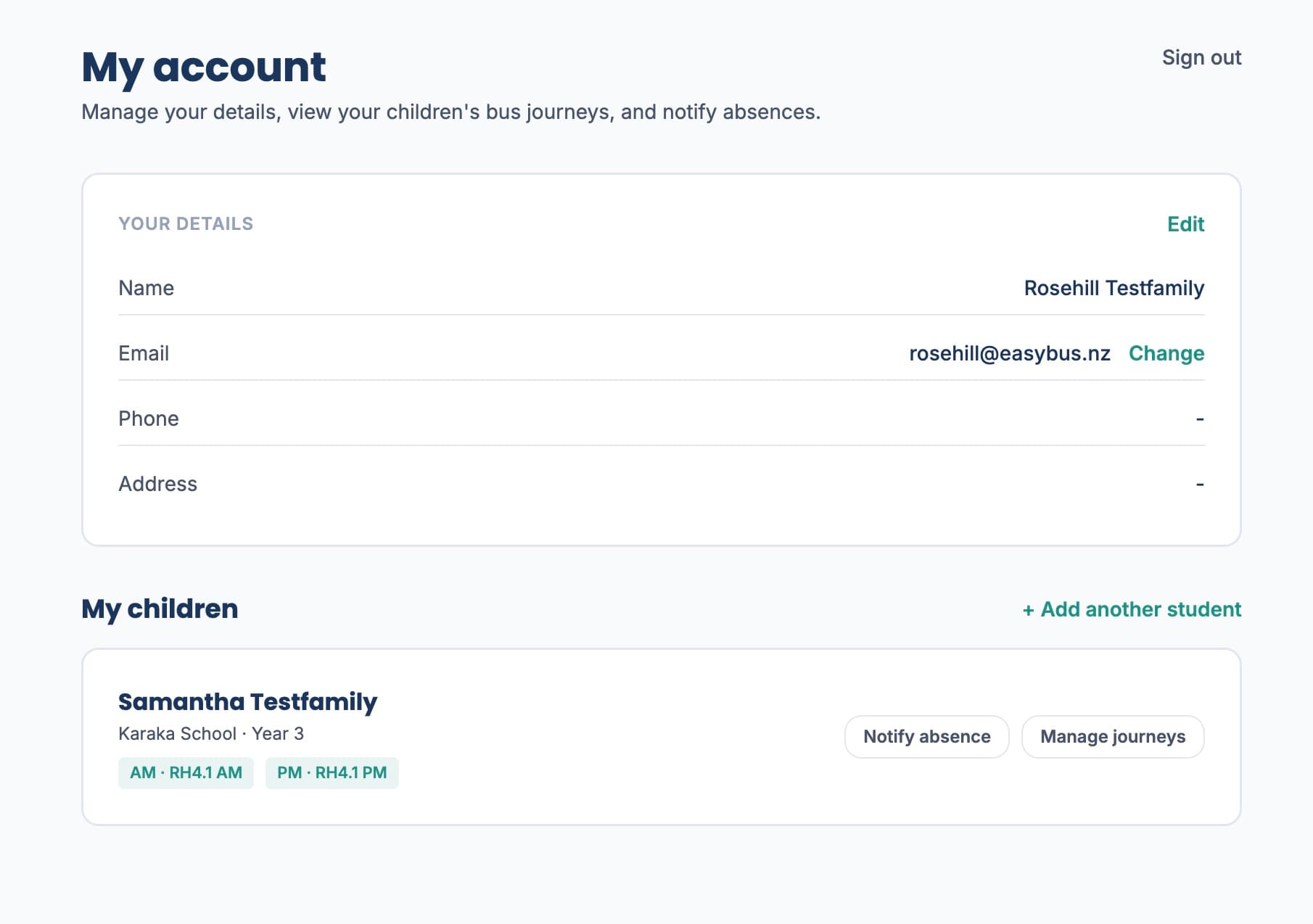Click the My children section heading

160,609
